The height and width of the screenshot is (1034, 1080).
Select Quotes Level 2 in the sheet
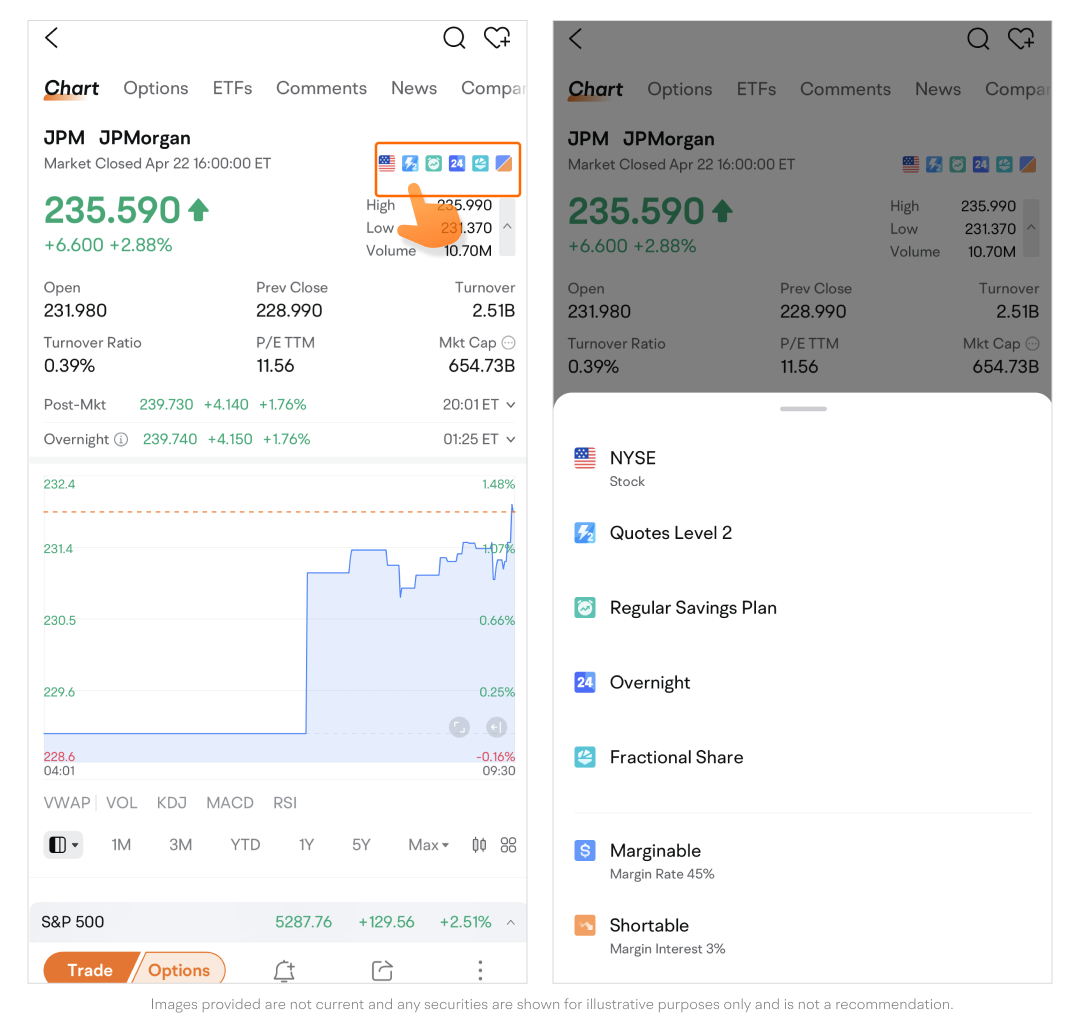pyautogui.click(x=670, y=533)
